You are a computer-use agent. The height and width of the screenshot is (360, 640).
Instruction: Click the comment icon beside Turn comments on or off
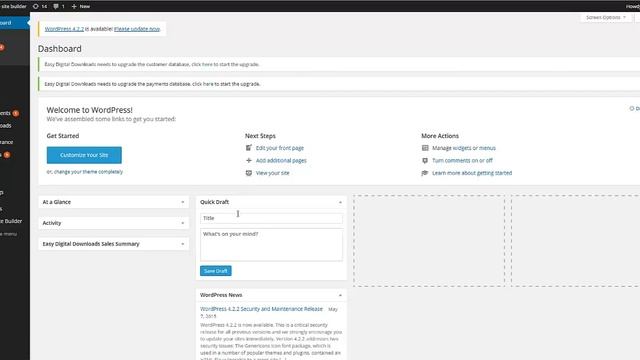[425, 160]
